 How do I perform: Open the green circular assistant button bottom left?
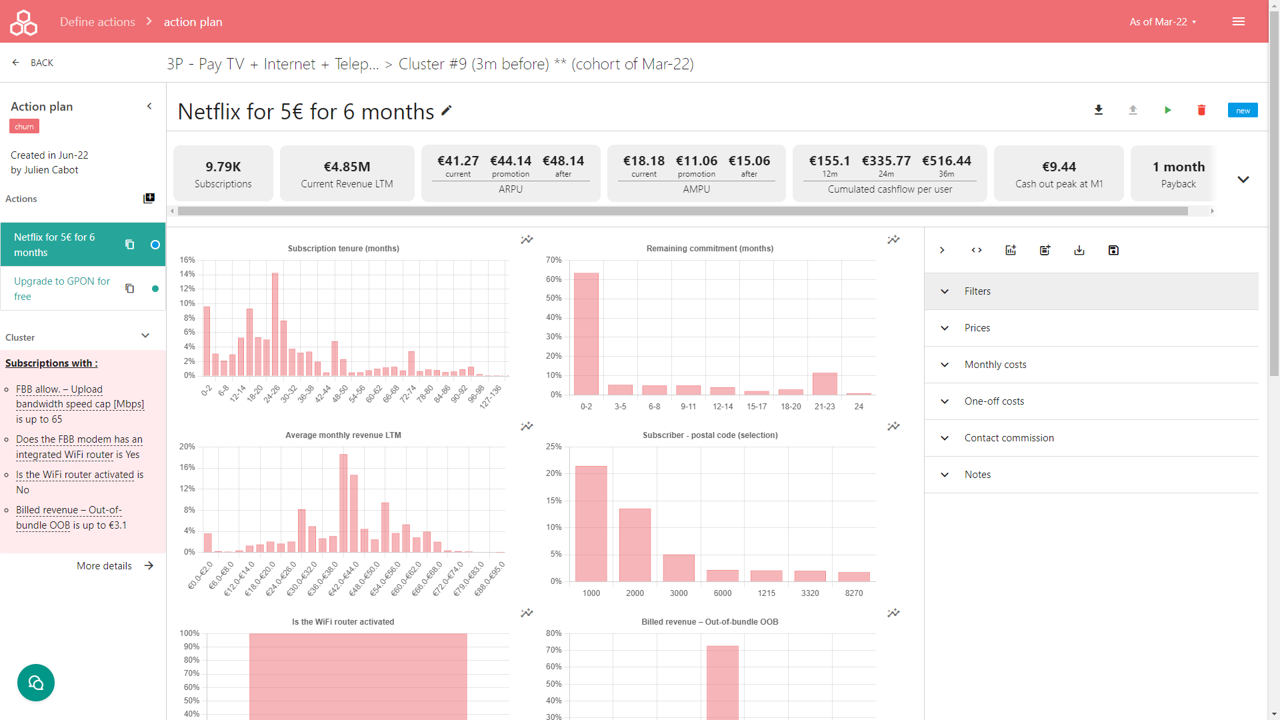(x=35, y=682)
